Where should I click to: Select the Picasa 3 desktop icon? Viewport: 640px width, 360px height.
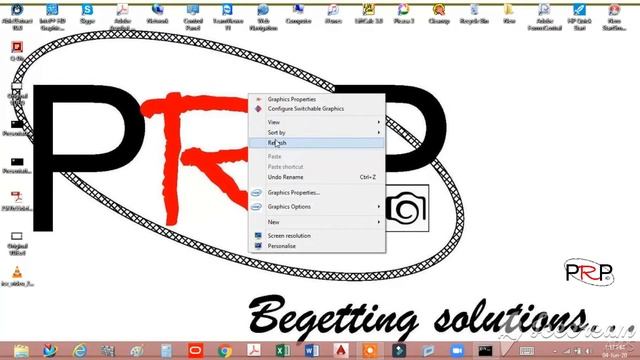404,14
